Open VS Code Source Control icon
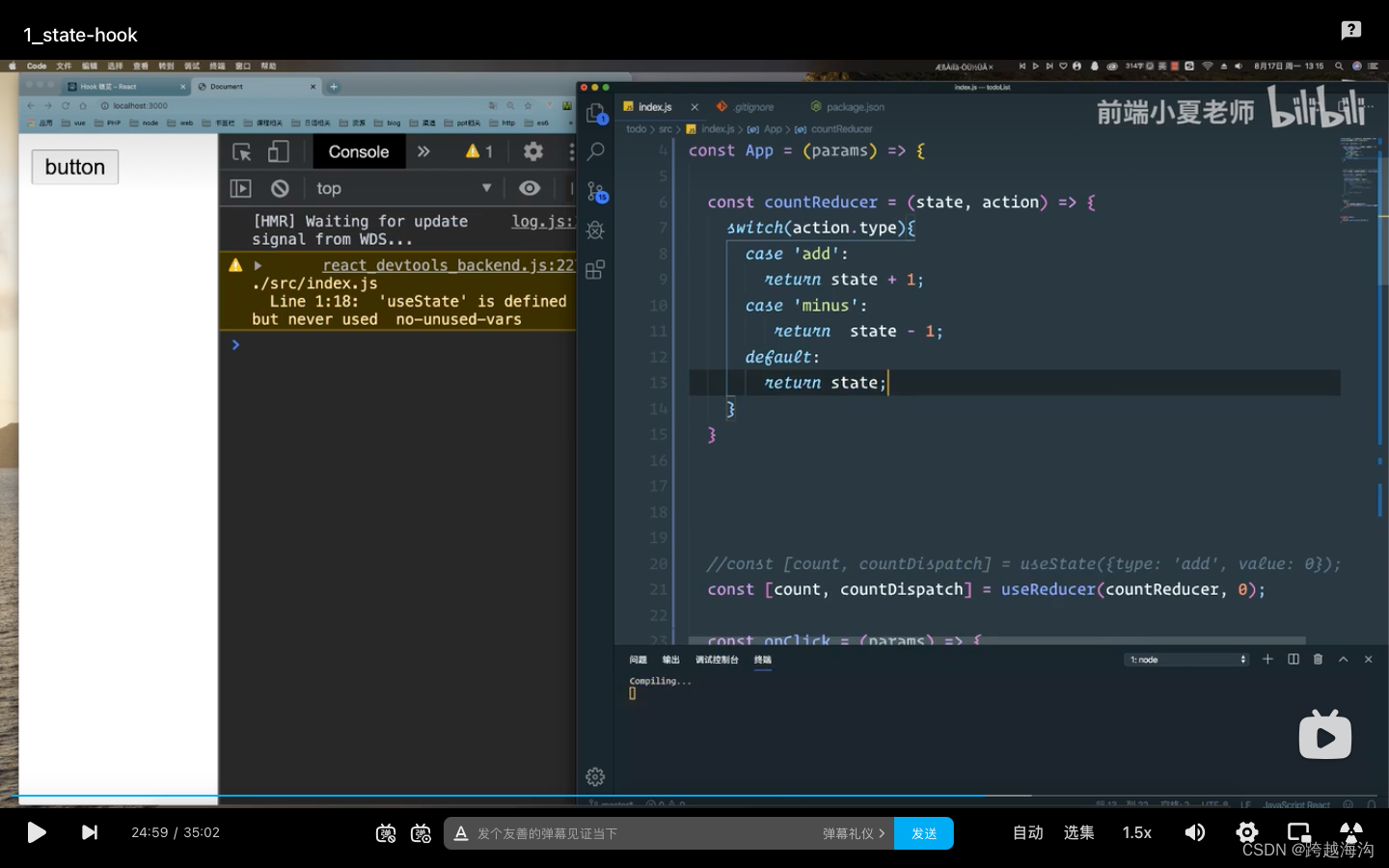Viewport: 1389px width, 868px height. tap(596, 191)
